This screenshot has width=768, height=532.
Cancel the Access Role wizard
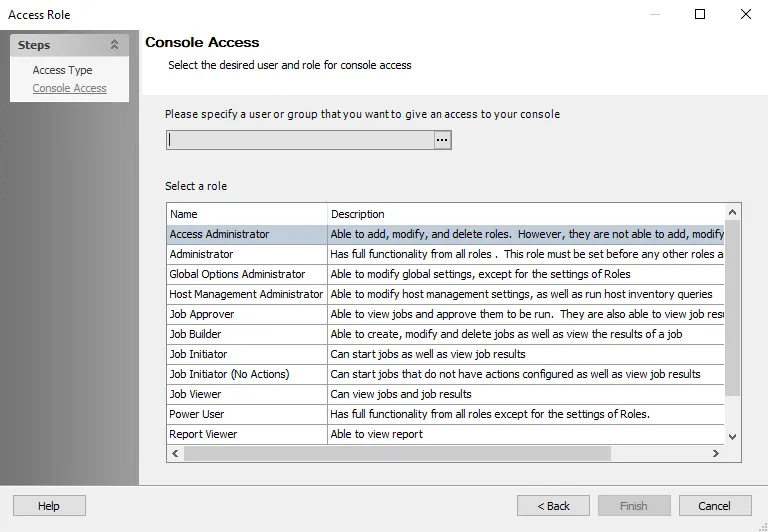pyautogui.click(x=715, y=506)
